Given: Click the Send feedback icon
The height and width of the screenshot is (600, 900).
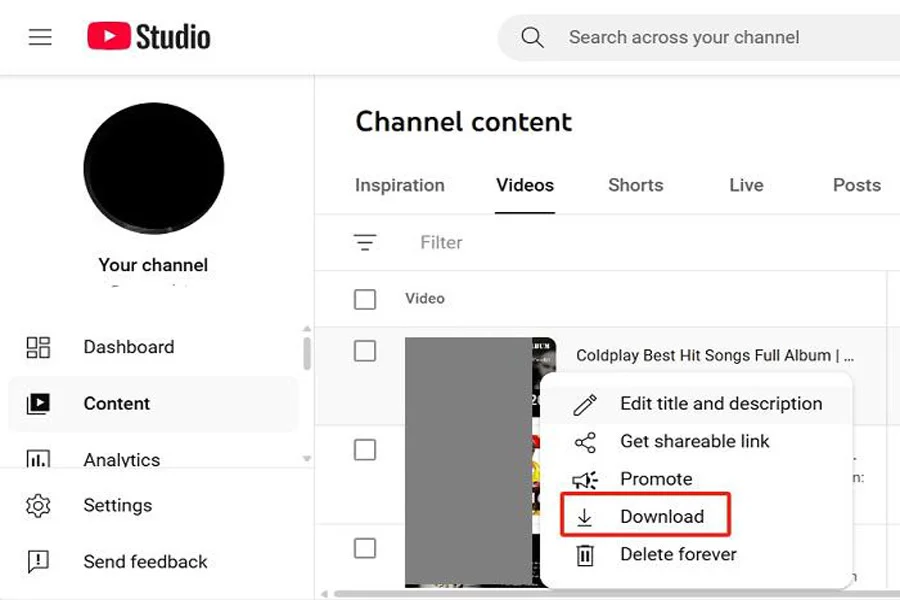Looking at the screenshot, I should coord(38,562).
